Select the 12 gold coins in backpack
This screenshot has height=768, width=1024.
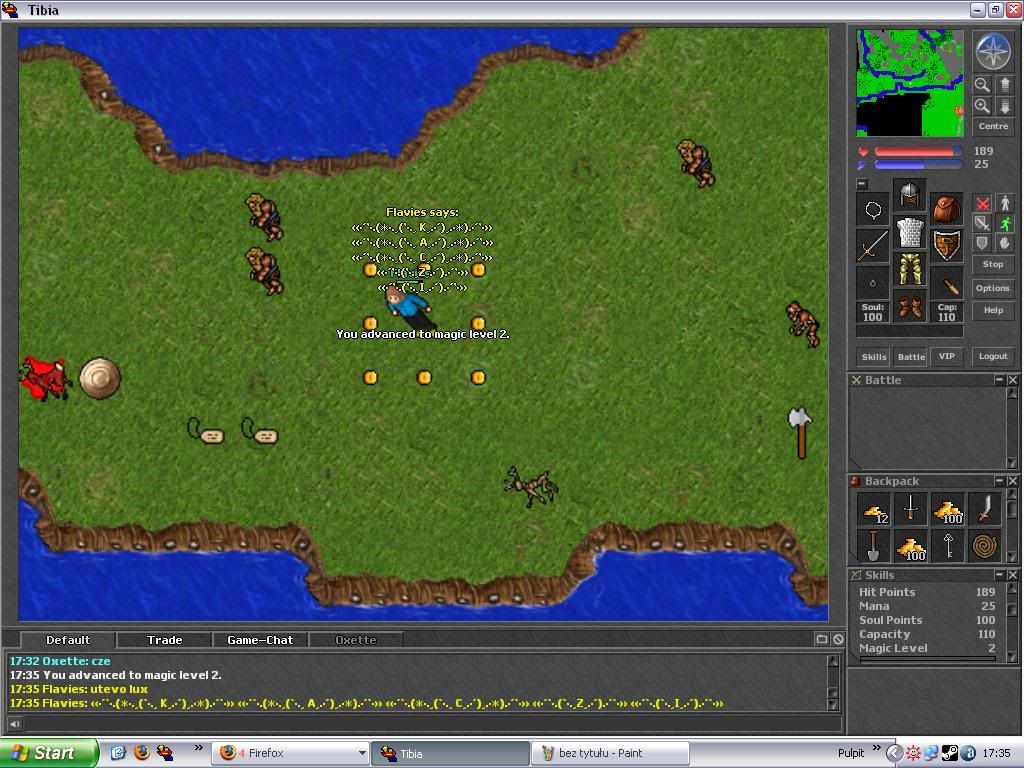tap(874, 510)
